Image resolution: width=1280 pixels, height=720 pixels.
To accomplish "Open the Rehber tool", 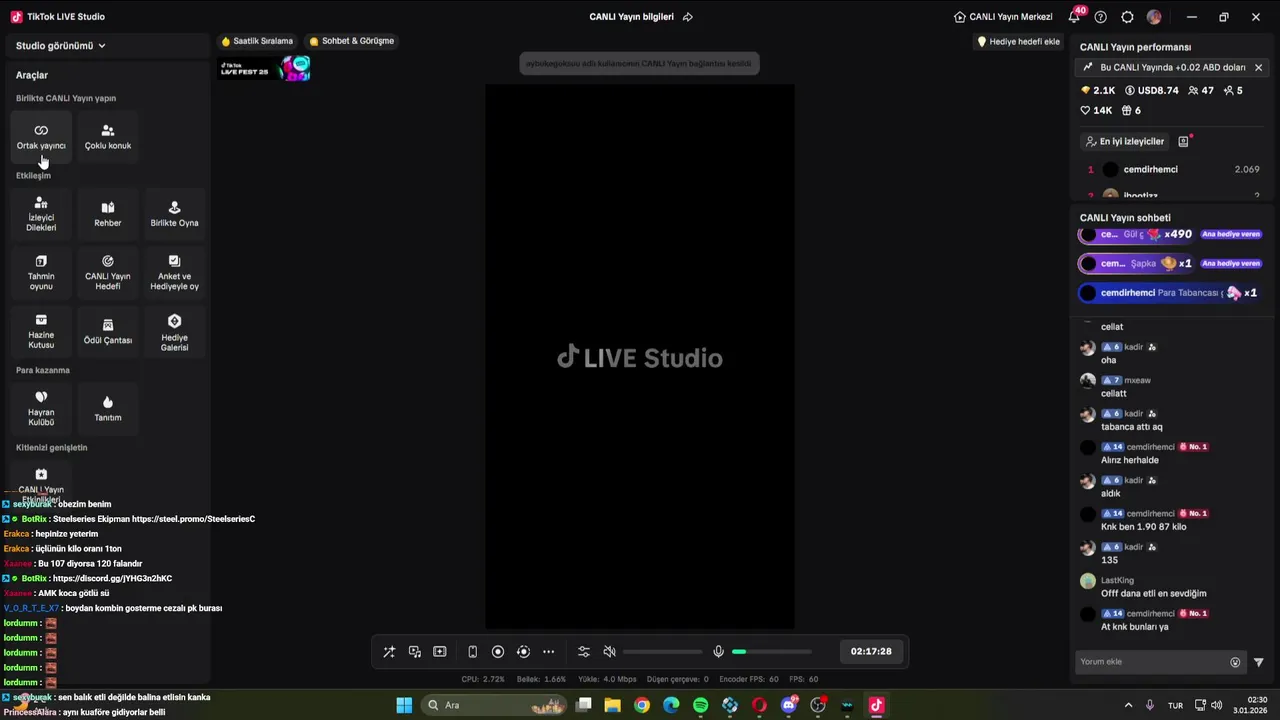I will click(x=108, y=214).
